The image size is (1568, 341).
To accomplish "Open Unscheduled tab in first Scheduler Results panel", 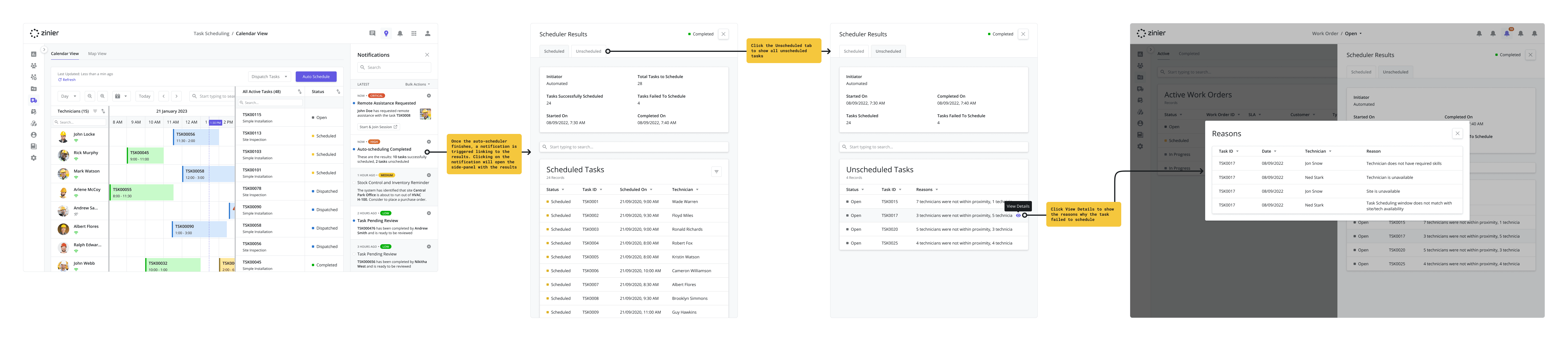I will point(588,51).
